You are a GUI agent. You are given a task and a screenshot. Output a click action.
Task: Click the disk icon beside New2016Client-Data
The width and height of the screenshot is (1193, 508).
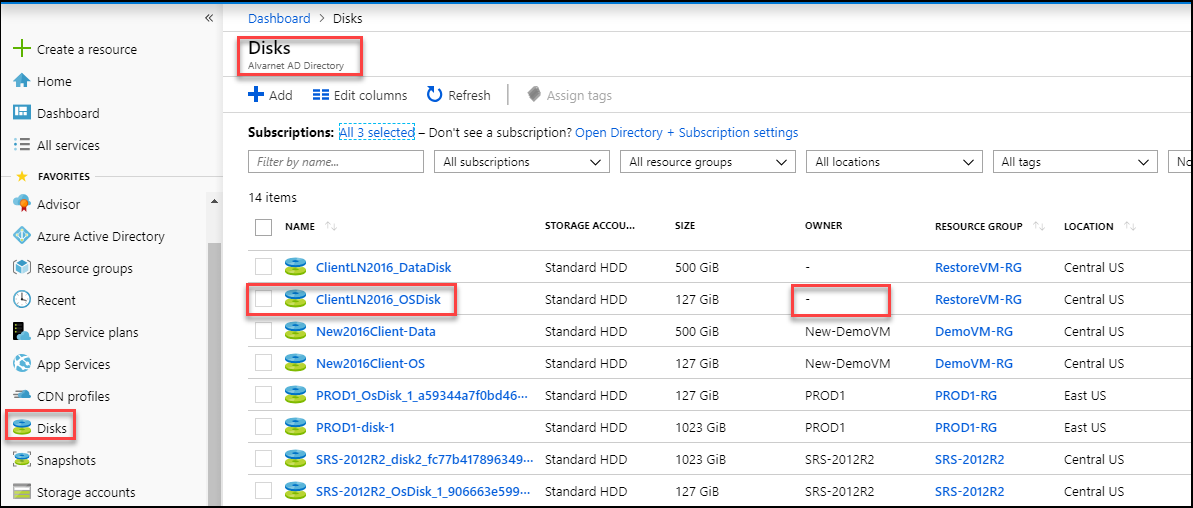click(x=295, y=332)
